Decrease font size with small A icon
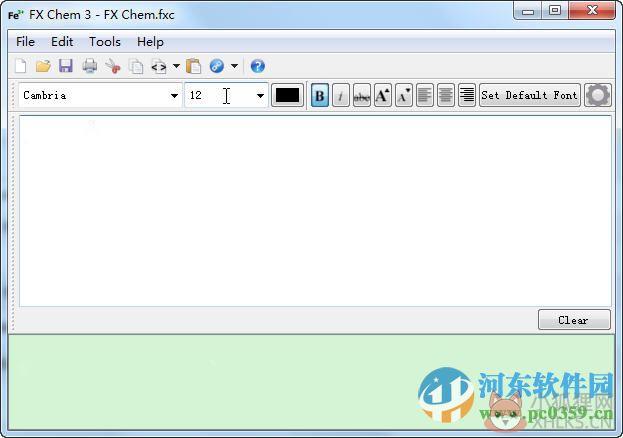 tap(404, 95)
